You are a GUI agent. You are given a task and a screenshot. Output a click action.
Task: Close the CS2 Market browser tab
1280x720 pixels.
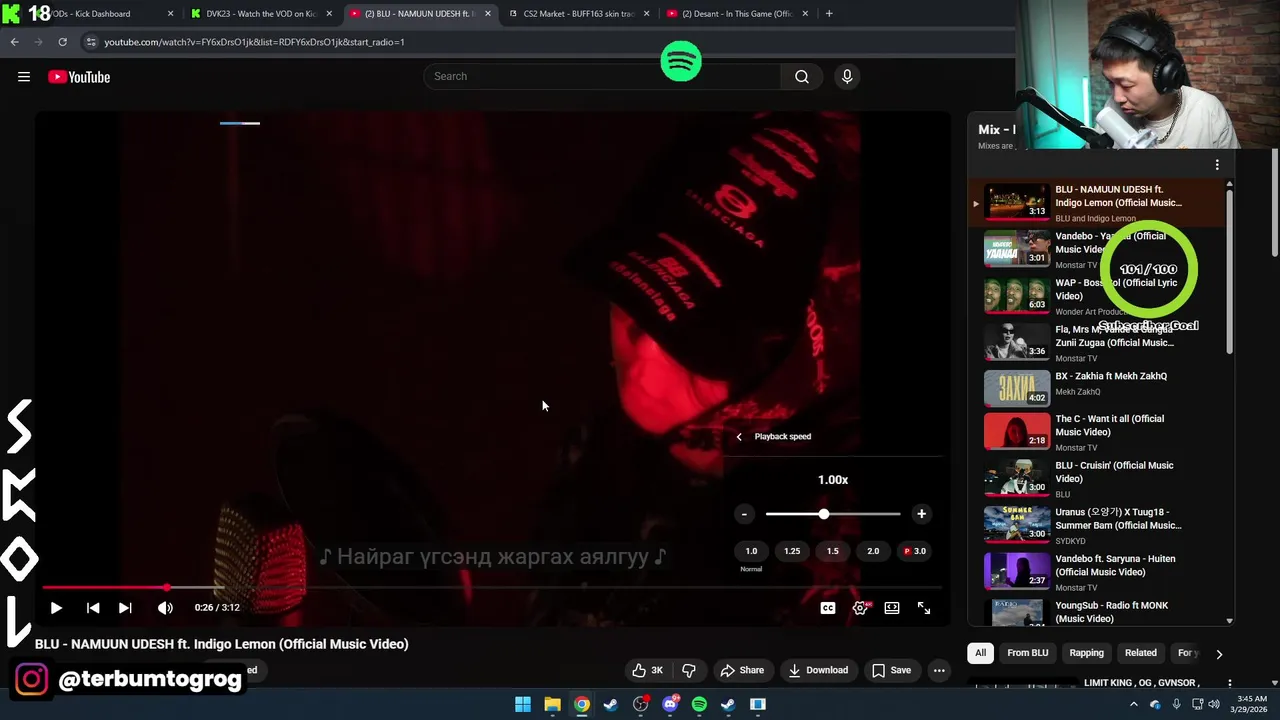click(x=646, y=14)
